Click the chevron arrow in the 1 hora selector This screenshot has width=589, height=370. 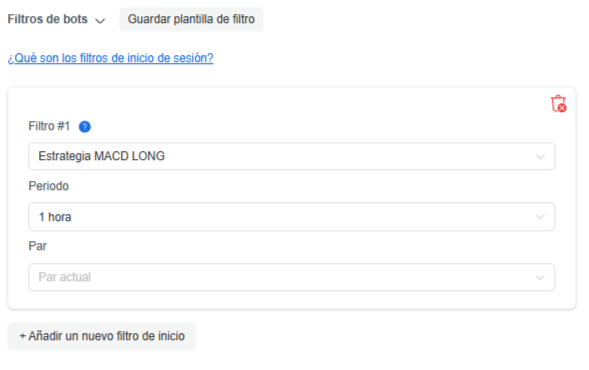click(x=540, y=217)
